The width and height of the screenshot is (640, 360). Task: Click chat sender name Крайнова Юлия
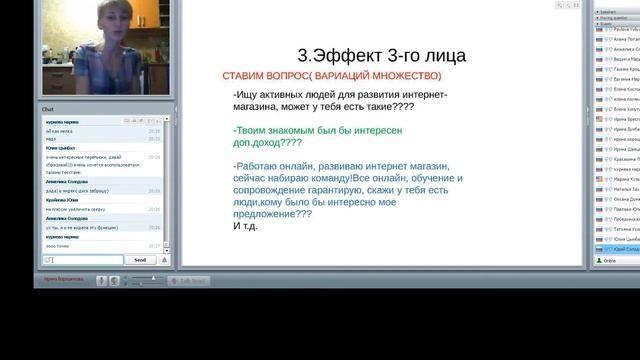62,200
